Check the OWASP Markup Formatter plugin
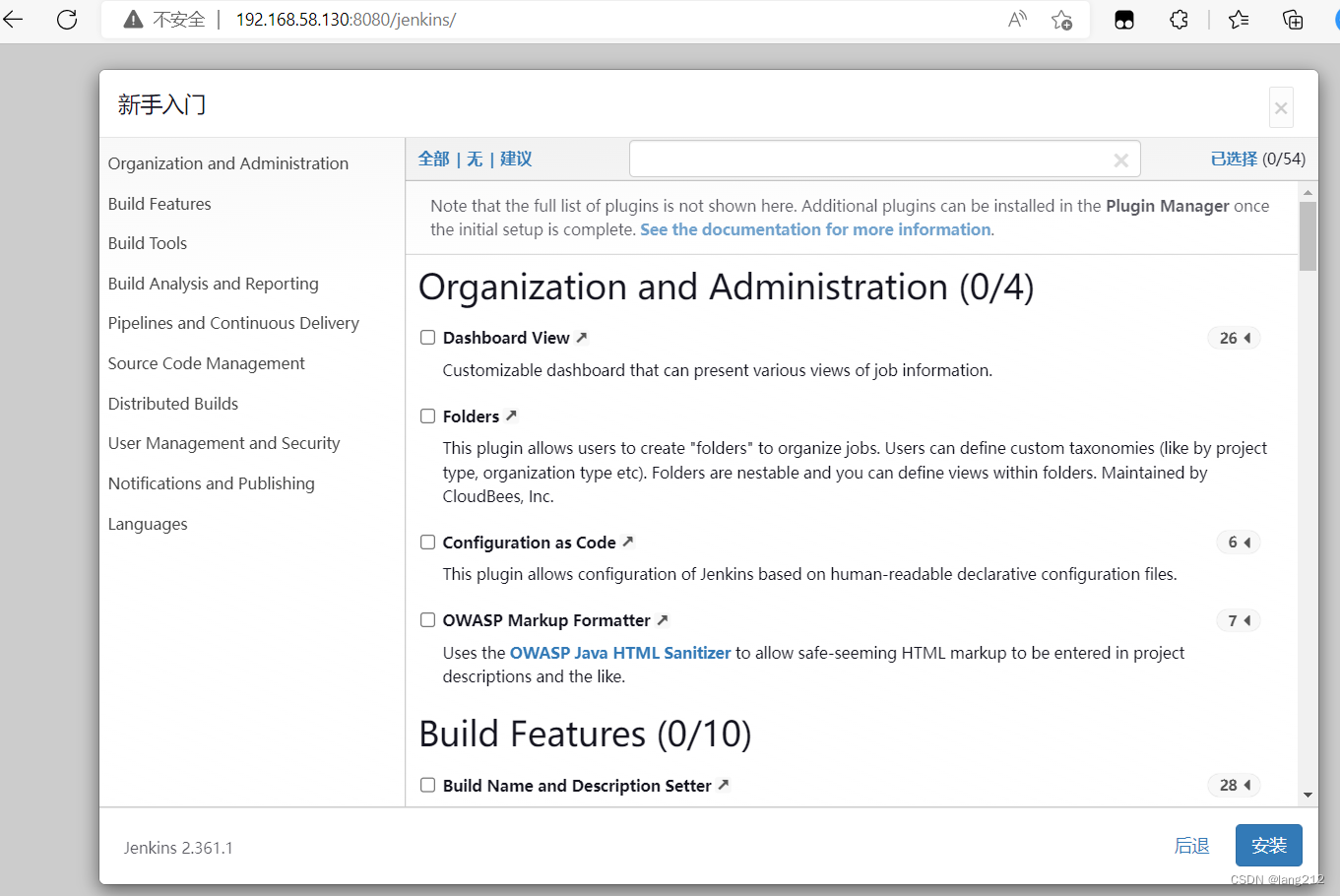Screen dimensions: 1340x896 coord(427,619)
